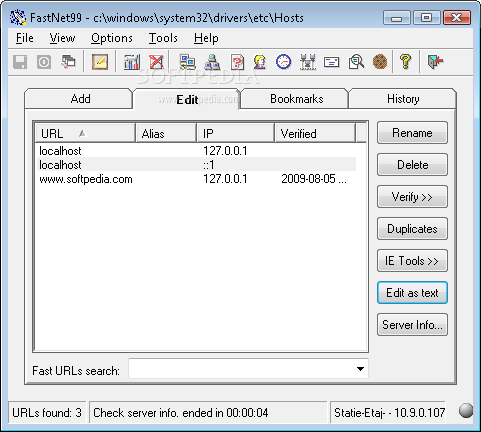Sort by the Alias column header
This screenshot has width=481, height=432.
[x=166, y=133]
